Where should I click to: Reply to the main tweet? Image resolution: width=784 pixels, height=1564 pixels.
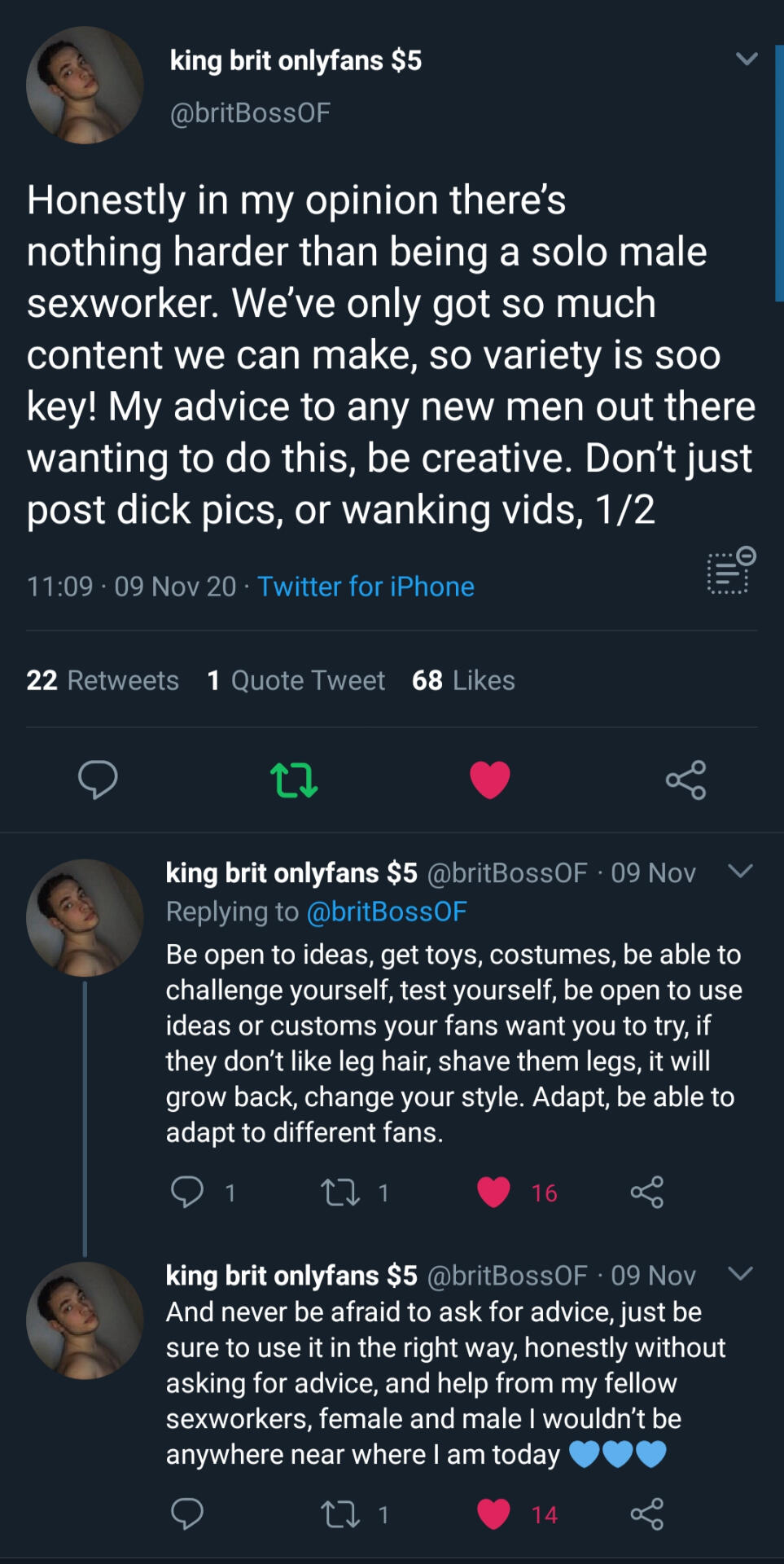[98, 780]
